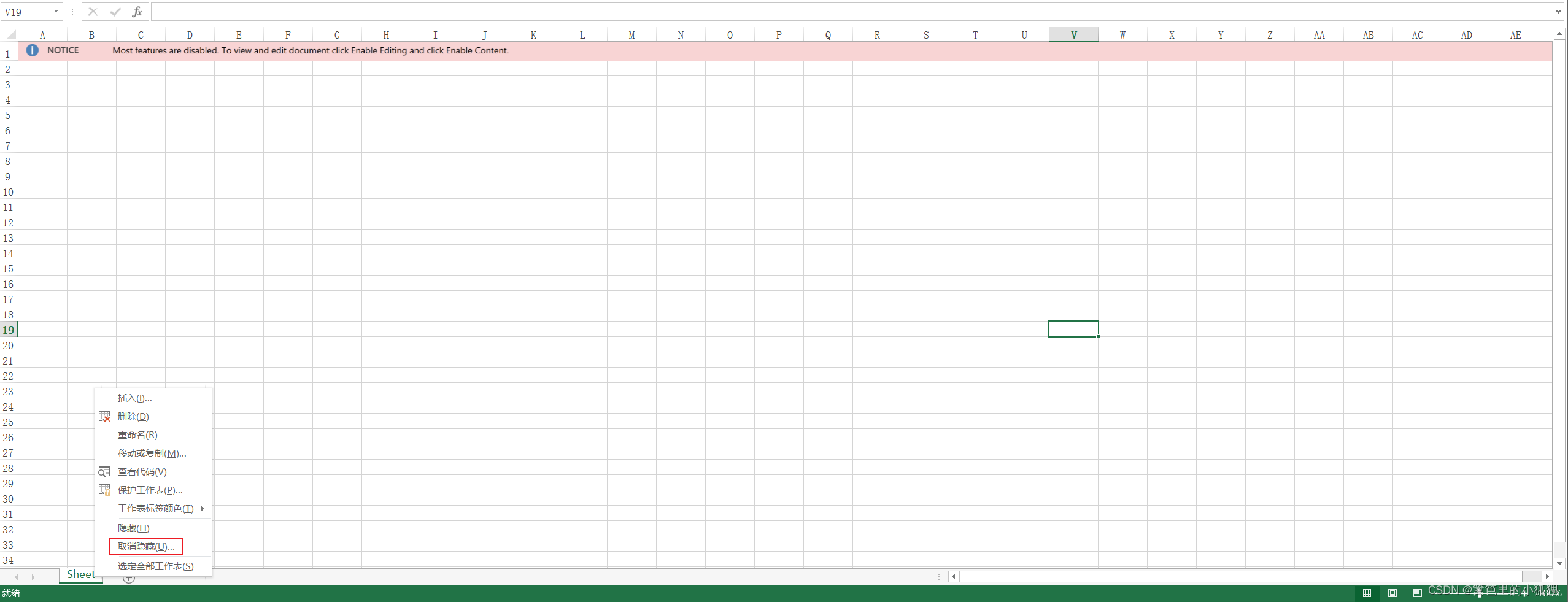1568x602 pixels.
Task: Choose 插入(I)... from context menu
Action: click(x=153, y=398)
